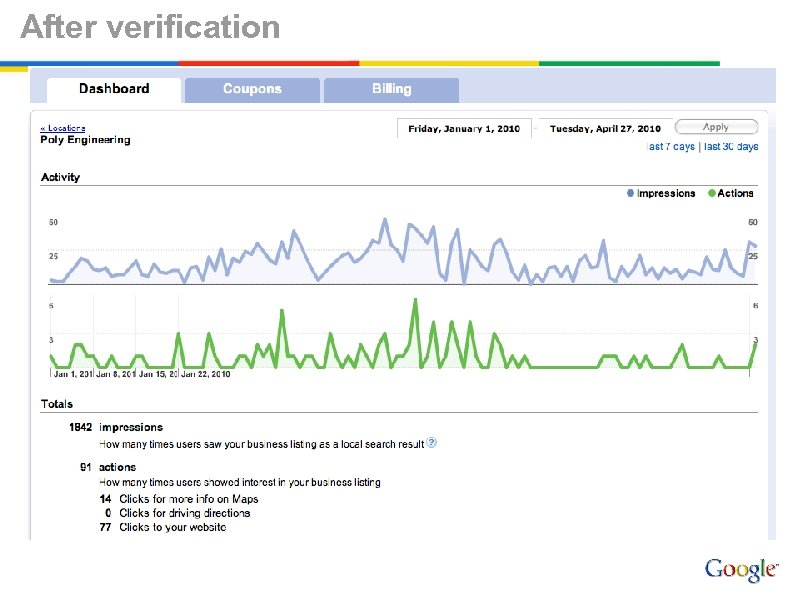The height and width of the screenshot is (600, 800).
Task: Click the Poly Engineering business name
Action: [x=85, y=140]
